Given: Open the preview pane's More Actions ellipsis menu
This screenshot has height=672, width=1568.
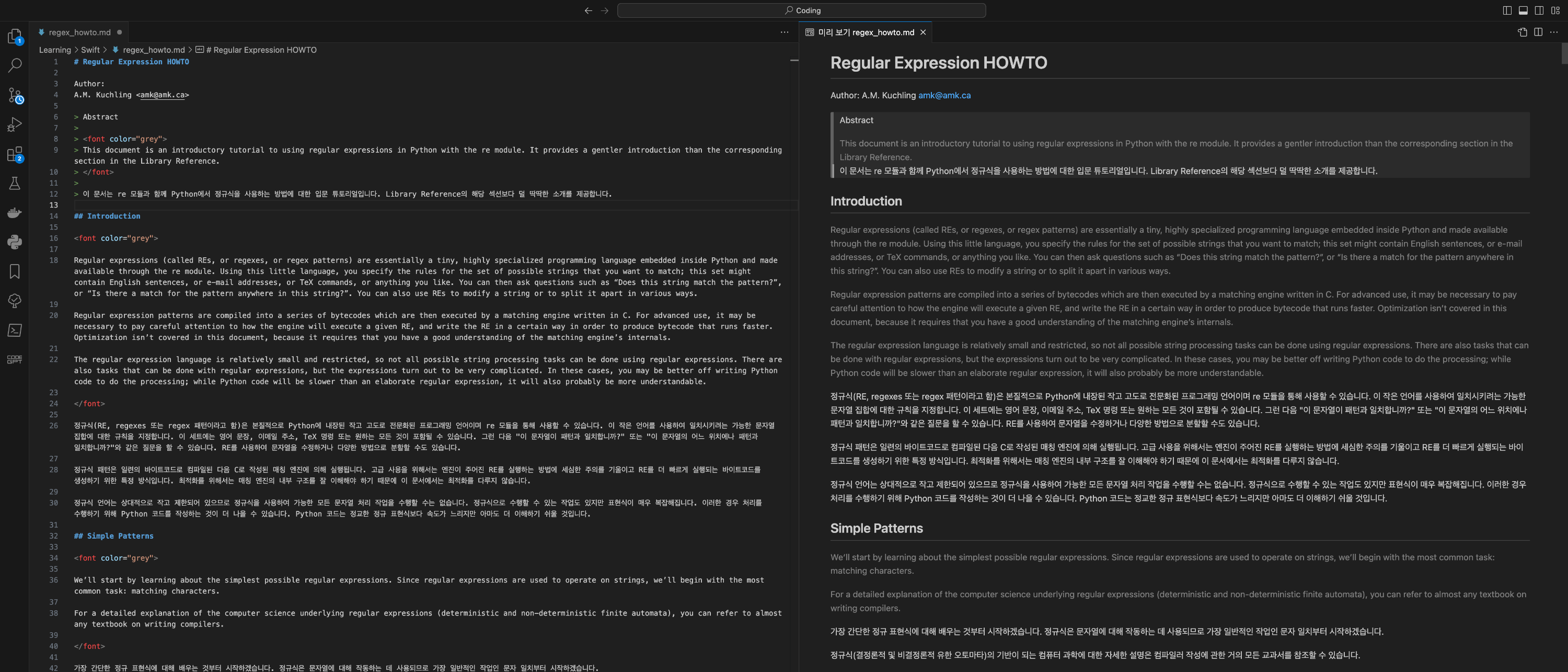Looking at the screenshot, I should pos(1554,32).
